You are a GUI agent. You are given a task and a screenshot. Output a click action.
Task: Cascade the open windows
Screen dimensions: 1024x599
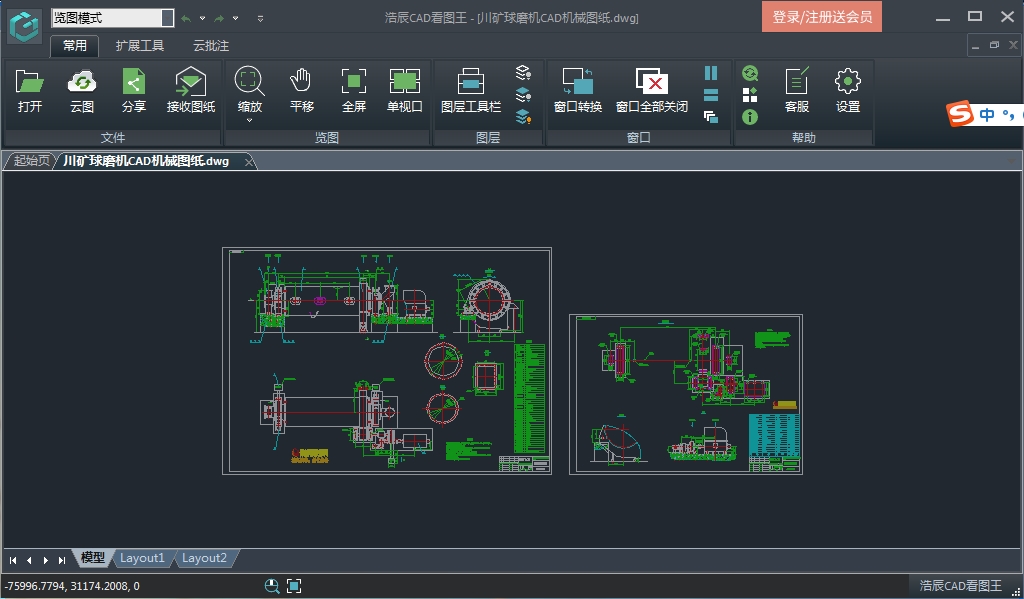[711, 117]
